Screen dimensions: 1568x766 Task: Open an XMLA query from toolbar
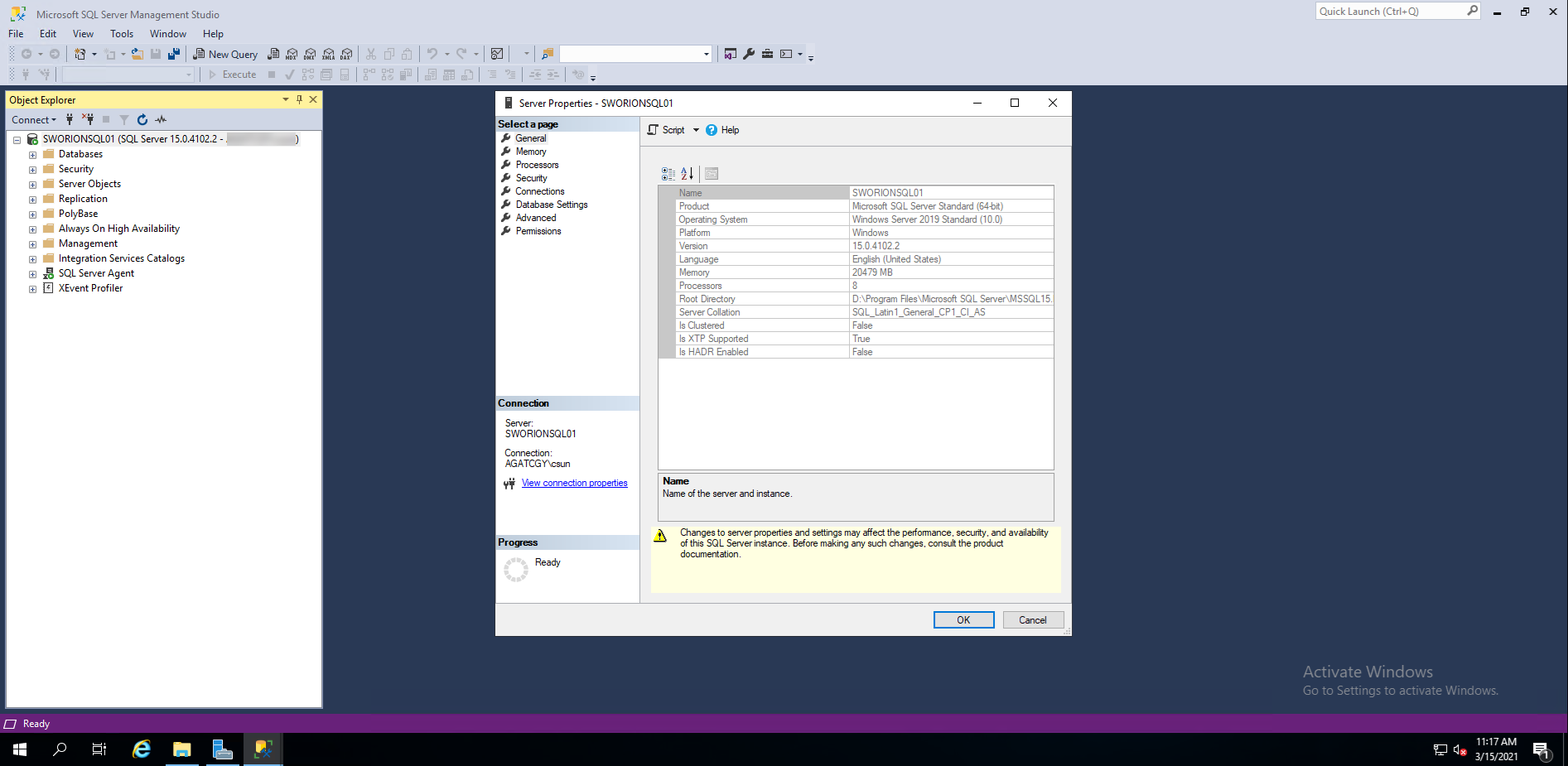(329, 54)
